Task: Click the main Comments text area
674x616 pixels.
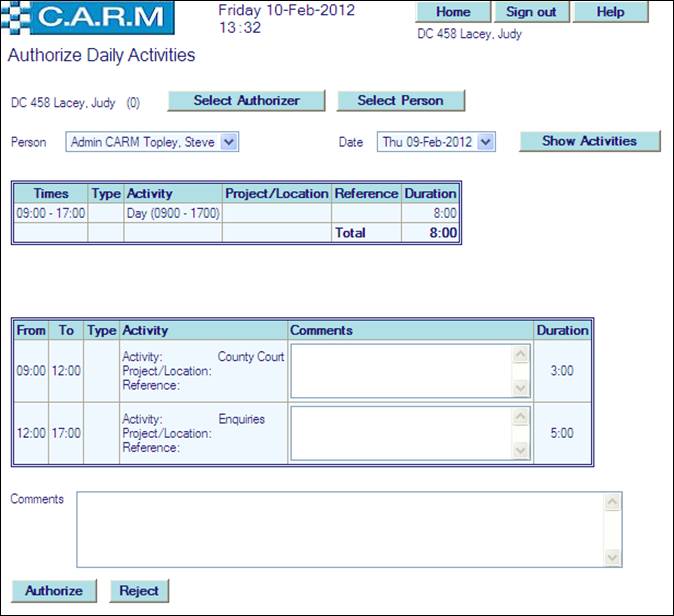Action: click(341, 529)
